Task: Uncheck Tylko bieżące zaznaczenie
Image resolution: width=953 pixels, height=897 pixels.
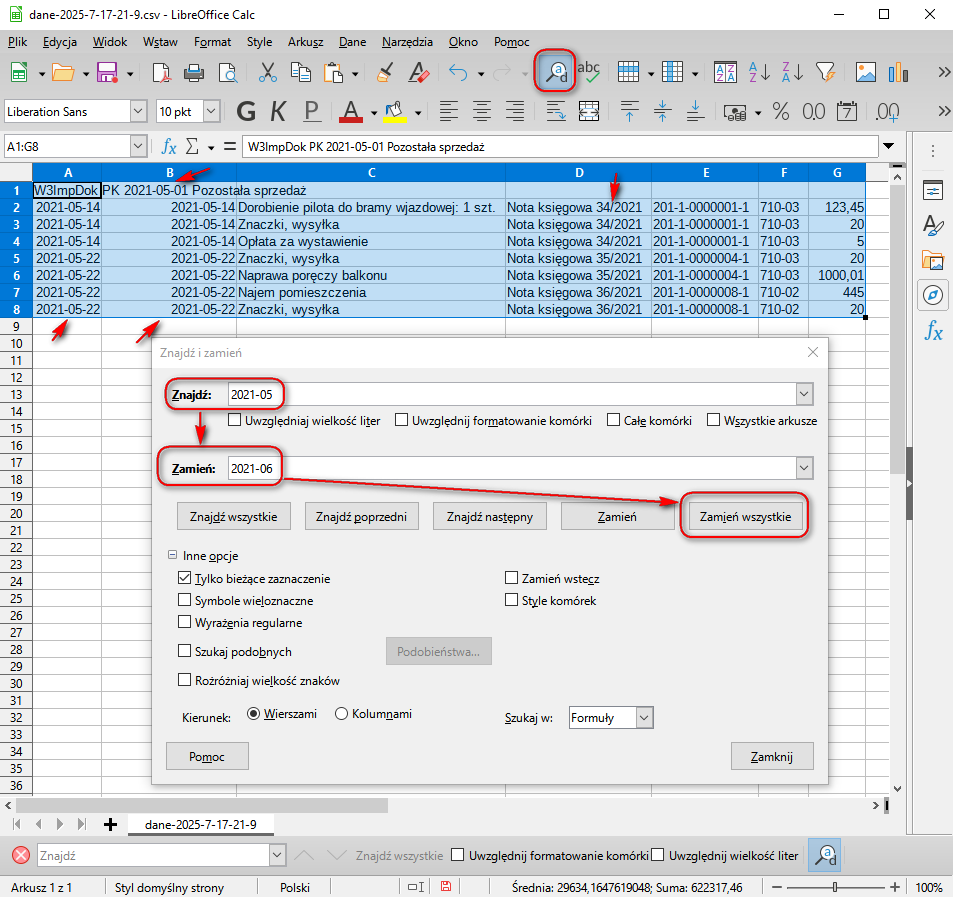Action: 184,578
